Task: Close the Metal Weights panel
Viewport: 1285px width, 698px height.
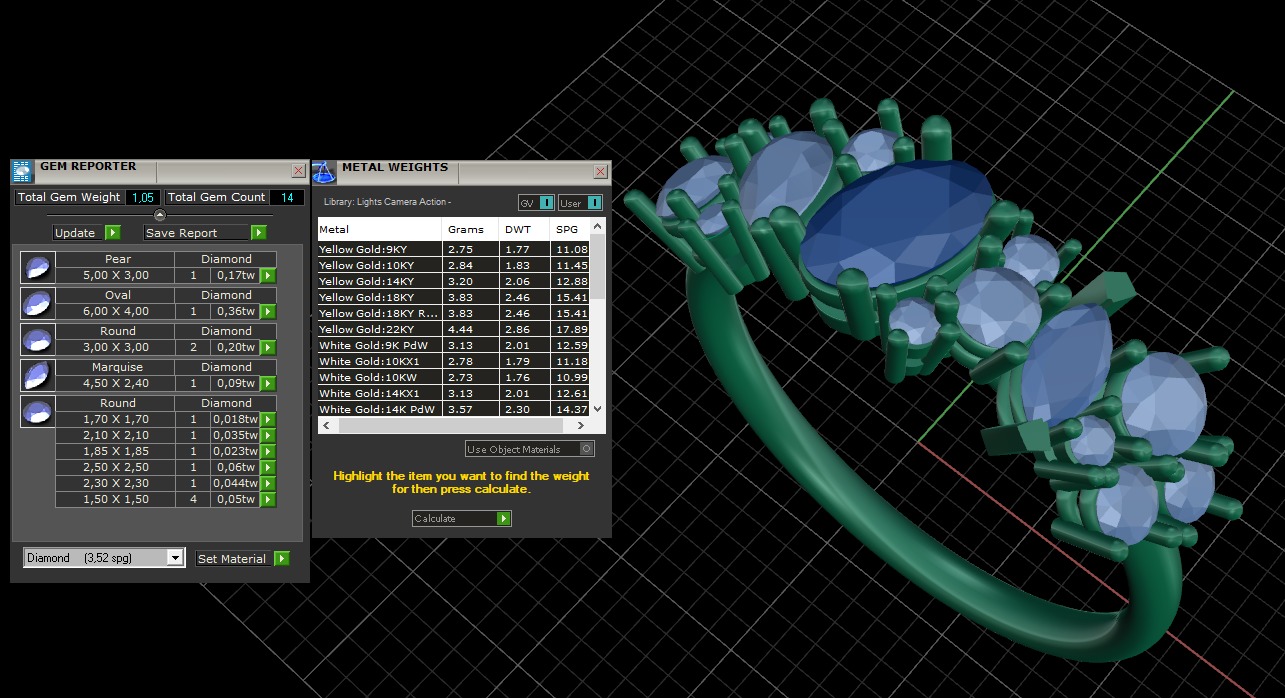Action: click(600, 172)
